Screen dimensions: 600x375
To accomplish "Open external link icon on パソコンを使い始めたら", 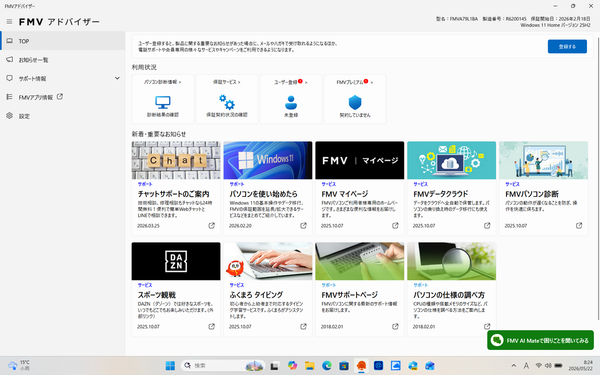I will pos(303,225).
